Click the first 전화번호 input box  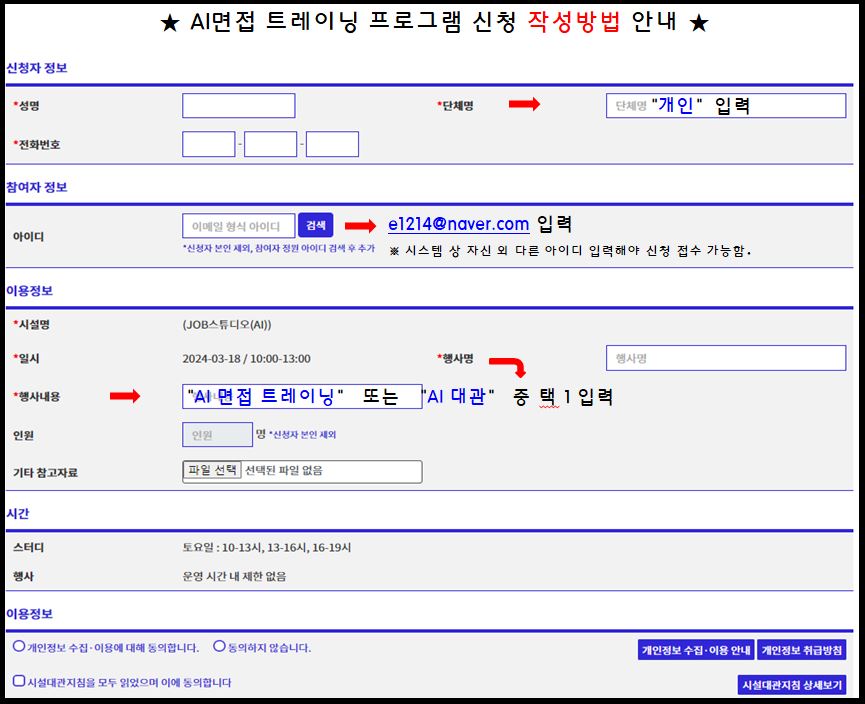[x=208, y=144]
